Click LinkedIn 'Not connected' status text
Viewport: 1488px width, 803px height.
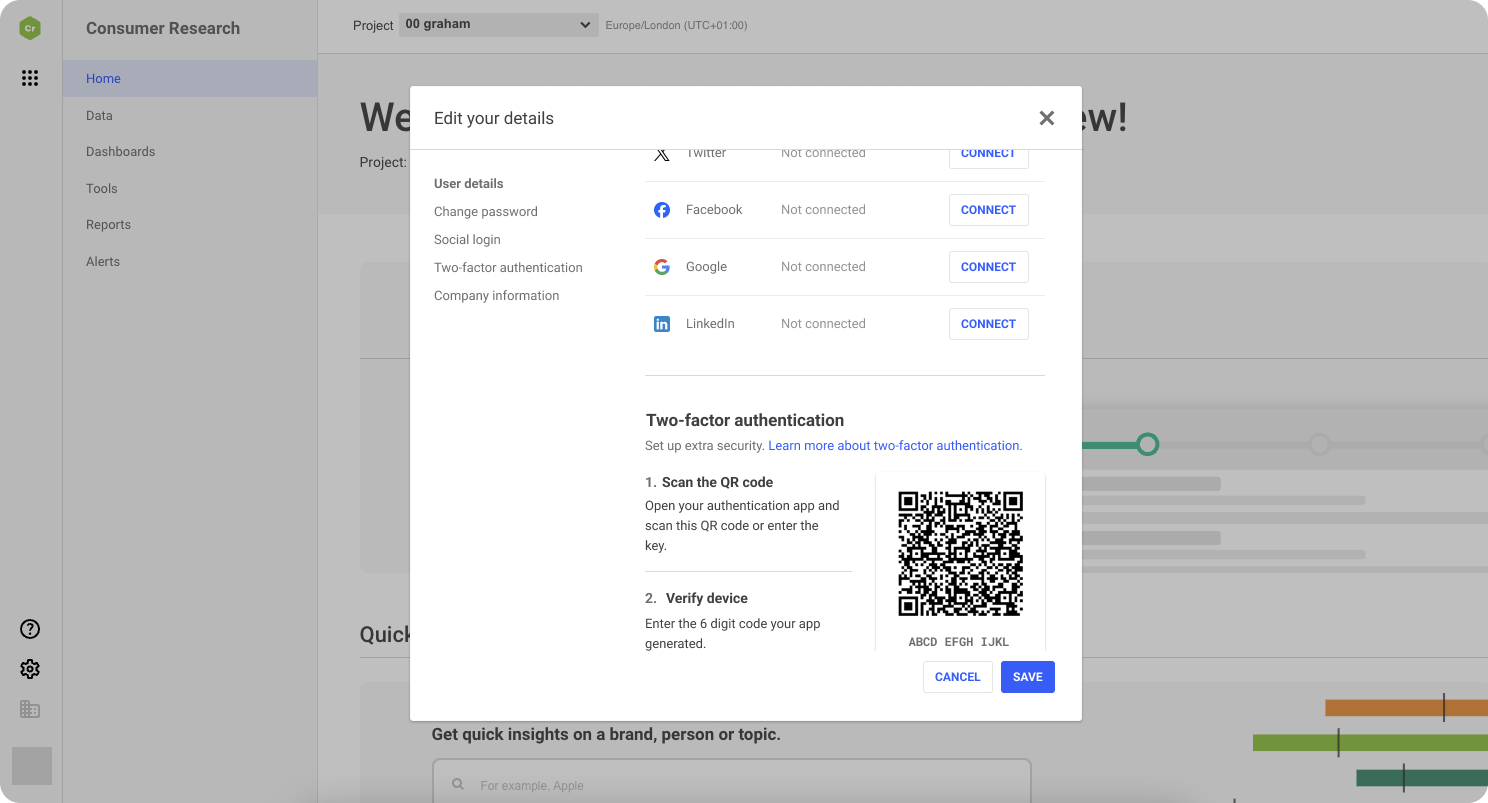coord(823,324)
